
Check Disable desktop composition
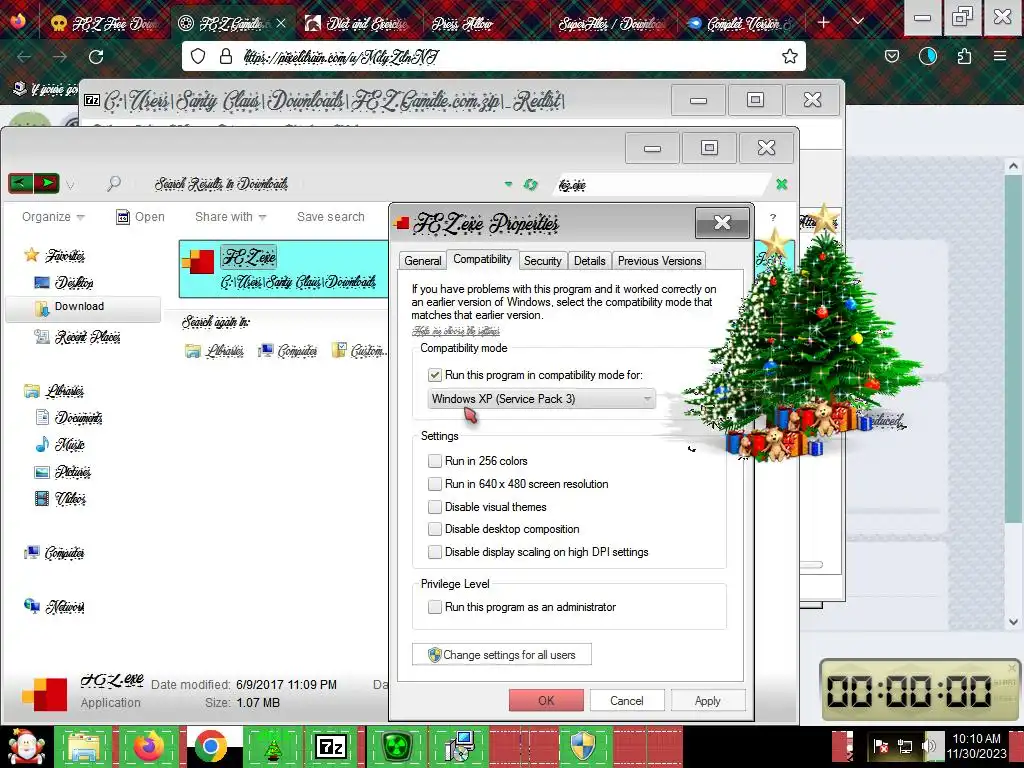pyautogui.click(x=435, y=529)
